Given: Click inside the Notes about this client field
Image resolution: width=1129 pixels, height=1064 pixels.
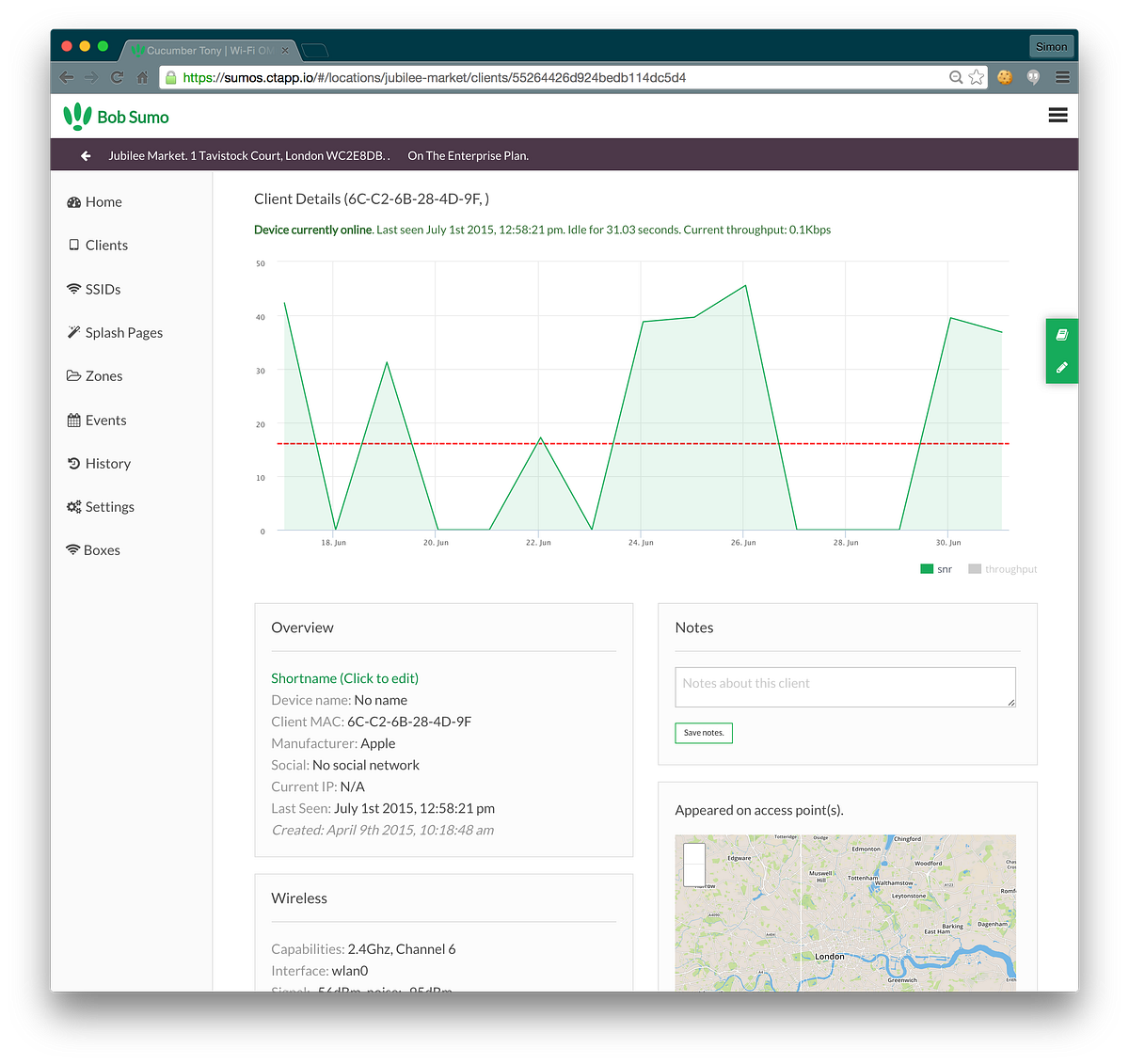Looking at the screenshot, I should (x=844, y=687).
